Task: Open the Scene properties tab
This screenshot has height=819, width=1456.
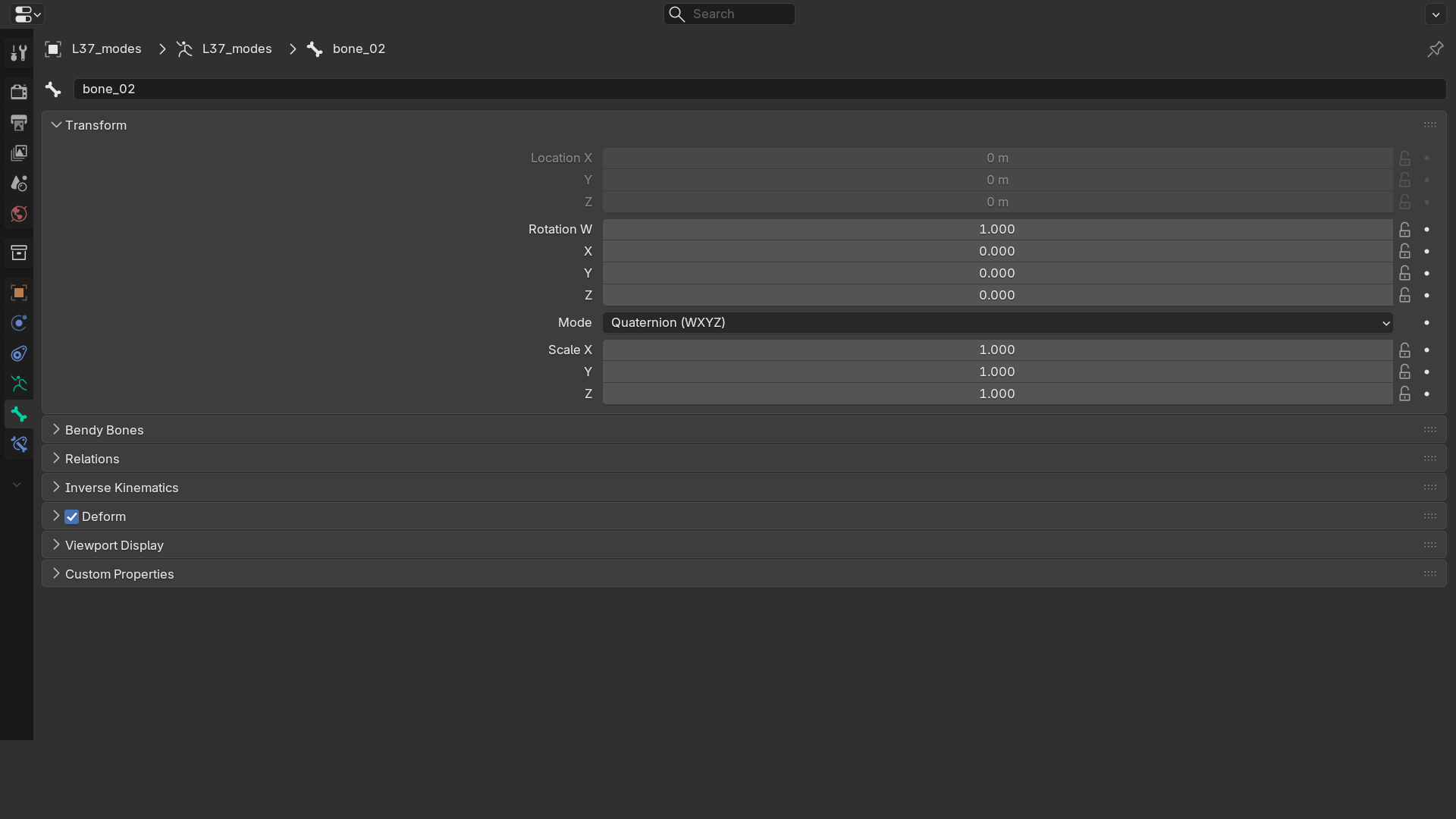Action: pos(18,183)
